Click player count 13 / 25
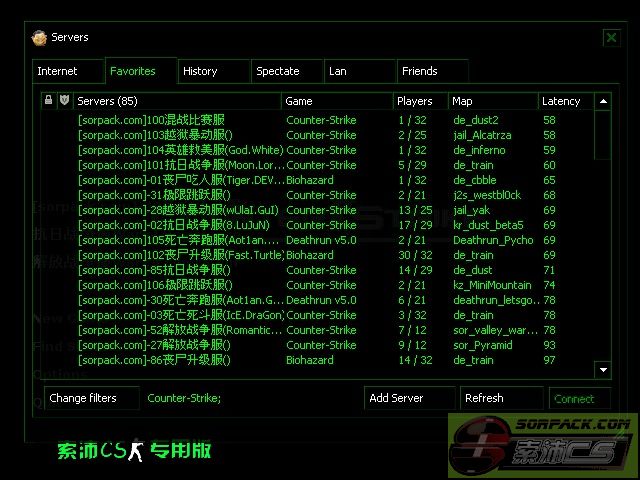This screenshot has height=480, width=640. click(x=415, y=210)
